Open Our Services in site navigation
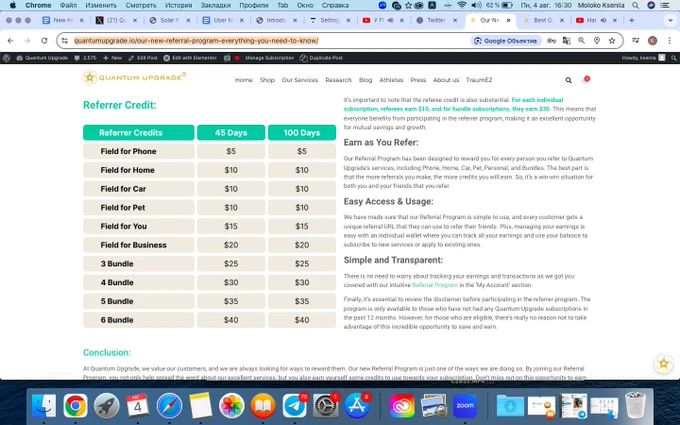The image size is (680, 425). click(300, 80)
